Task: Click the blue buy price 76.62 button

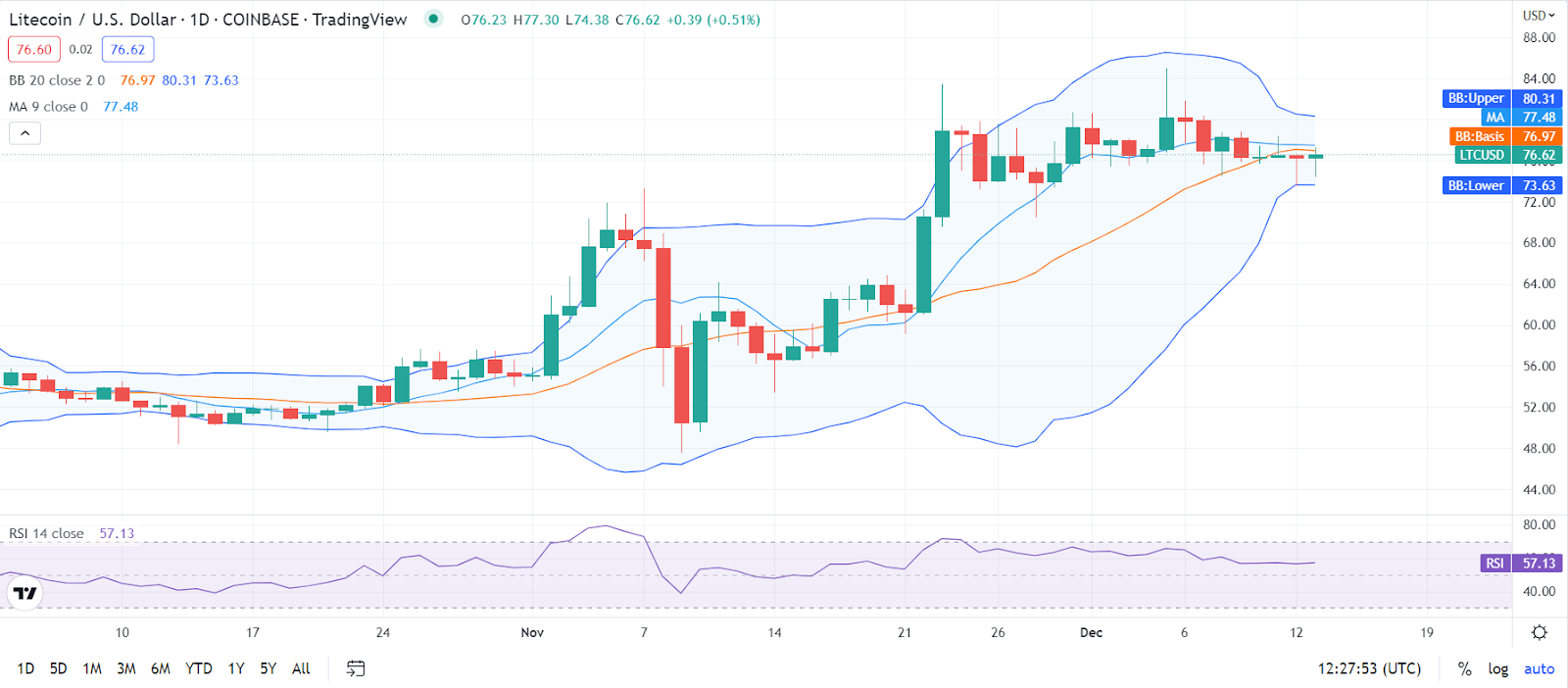Action: [127, 49]
